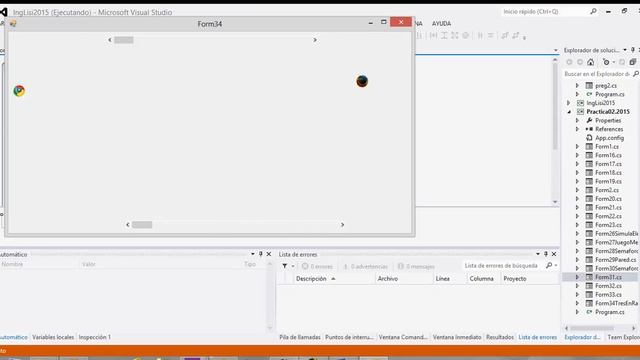Expand the IngLisi2015 project node

(569, 103)
